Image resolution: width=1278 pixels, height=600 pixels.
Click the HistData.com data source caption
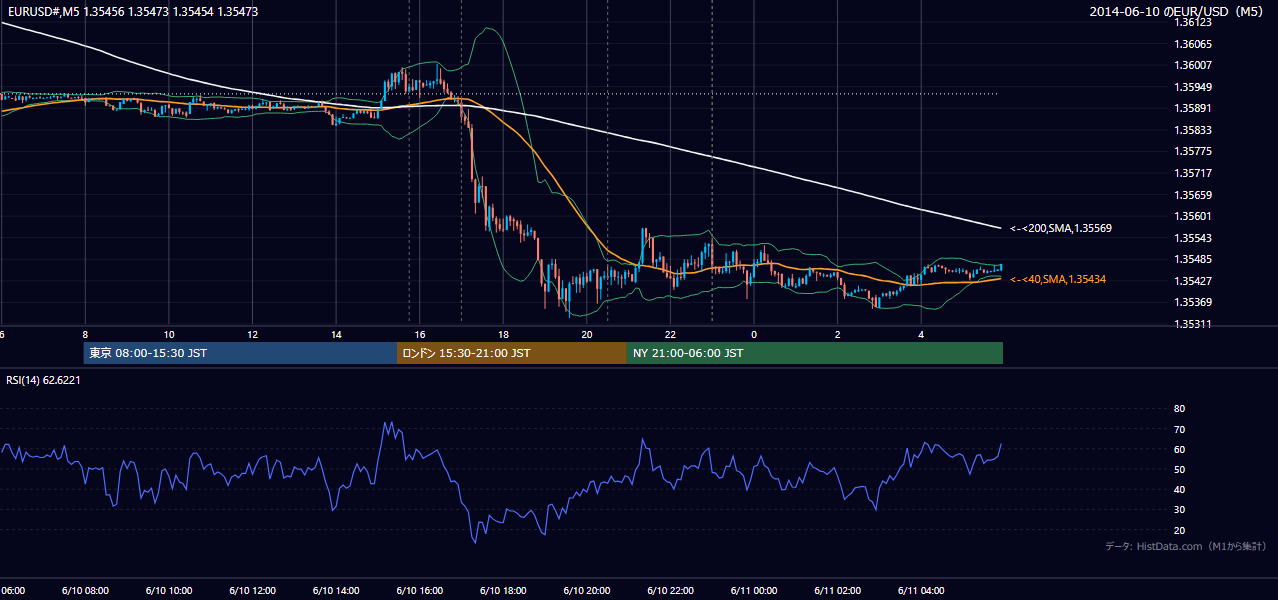pos(1186,546)
